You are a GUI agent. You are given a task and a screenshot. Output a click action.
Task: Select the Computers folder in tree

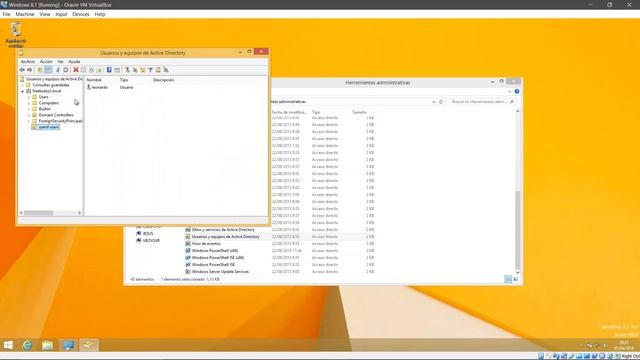pos(49,103)
